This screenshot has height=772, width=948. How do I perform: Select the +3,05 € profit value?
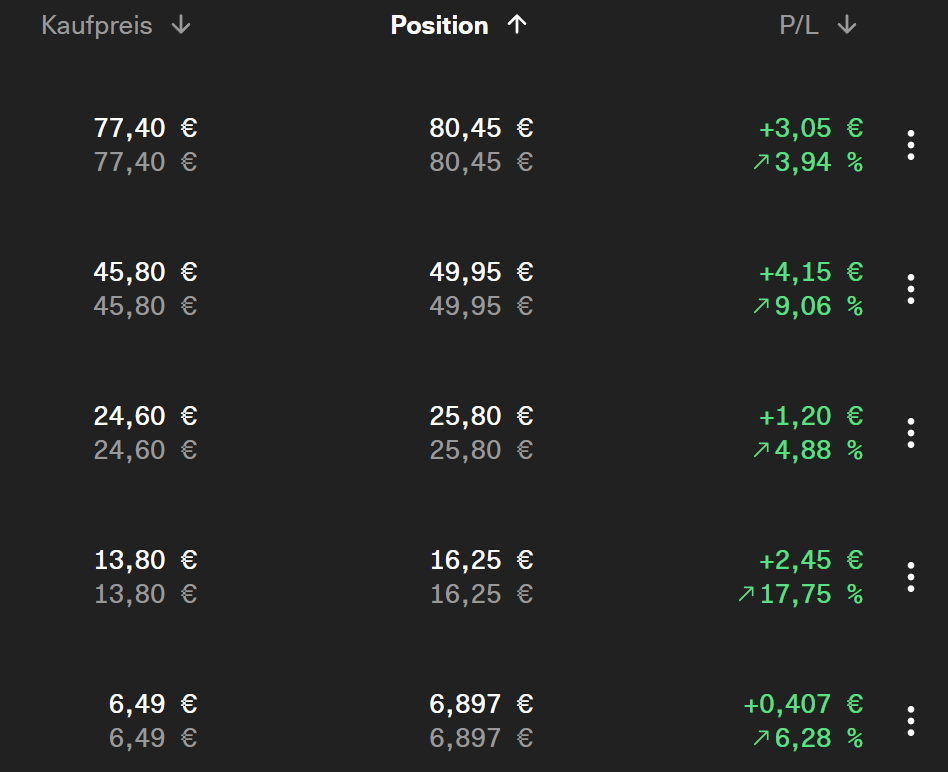point(810,128)
